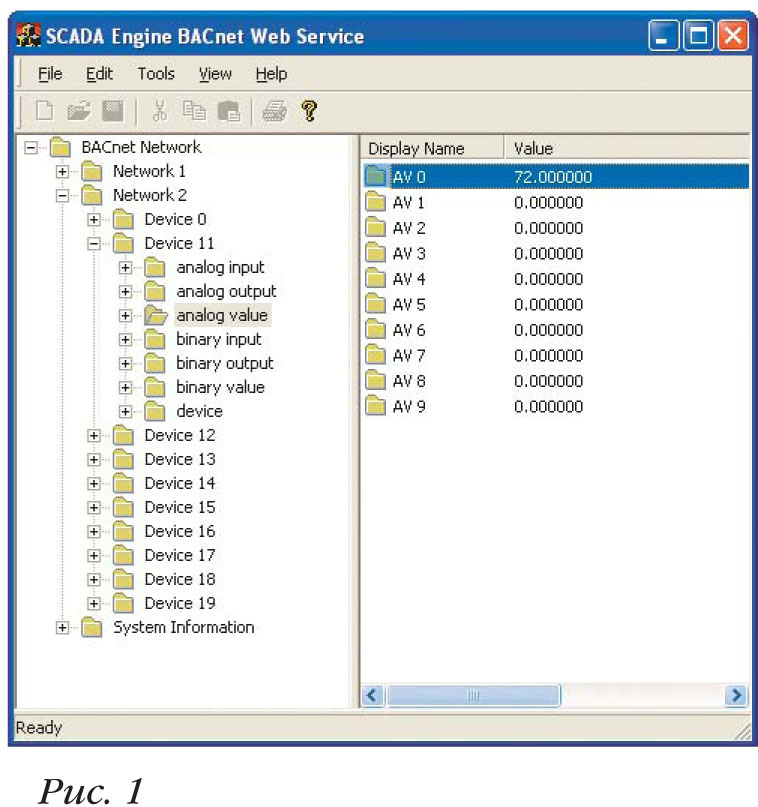Select the AV 2 row label
Viewport: 758px width, 807px height.
click(x=409, y=228)
